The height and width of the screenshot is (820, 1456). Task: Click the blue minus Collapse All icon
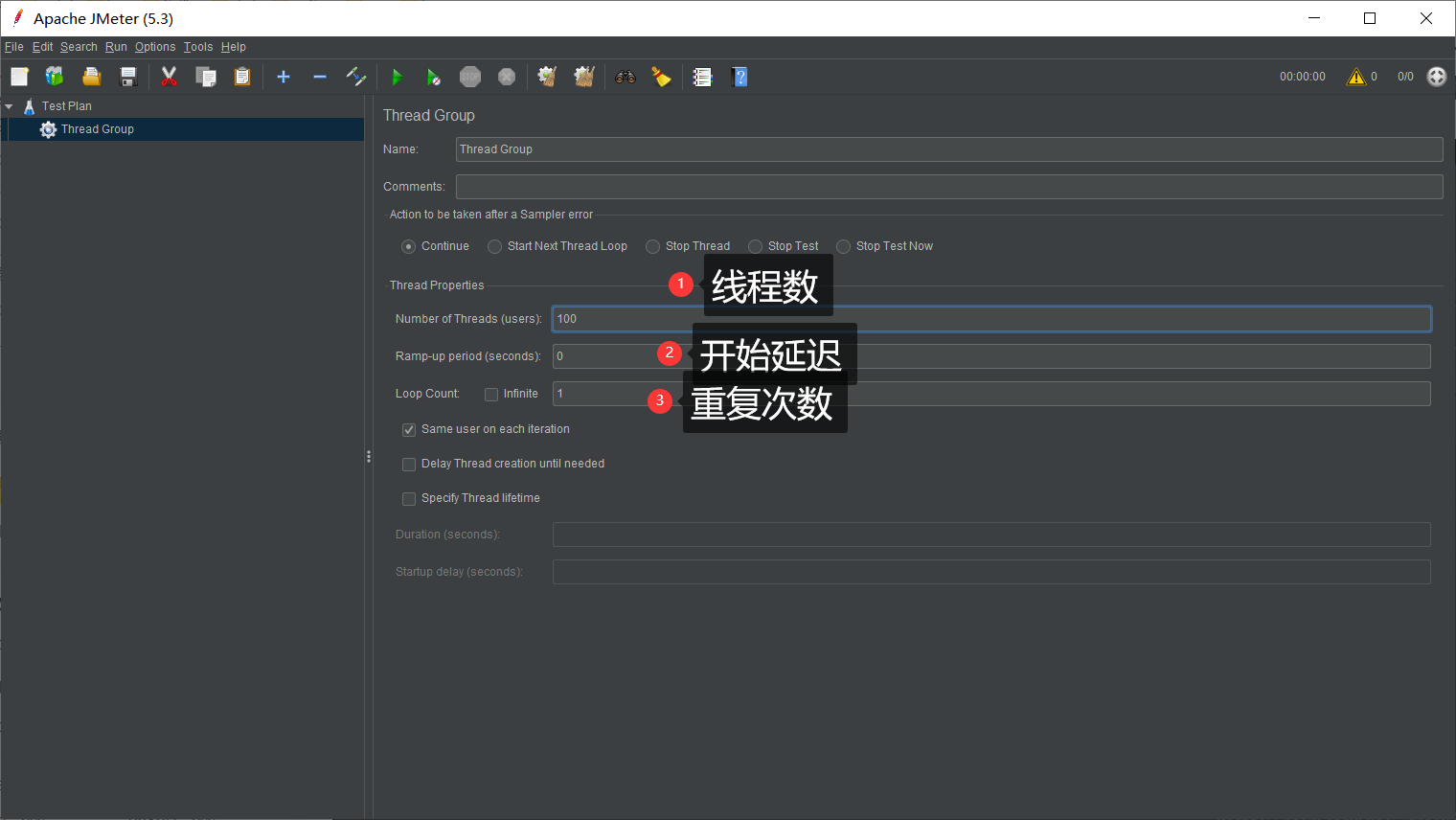click(x=320, y=77)
